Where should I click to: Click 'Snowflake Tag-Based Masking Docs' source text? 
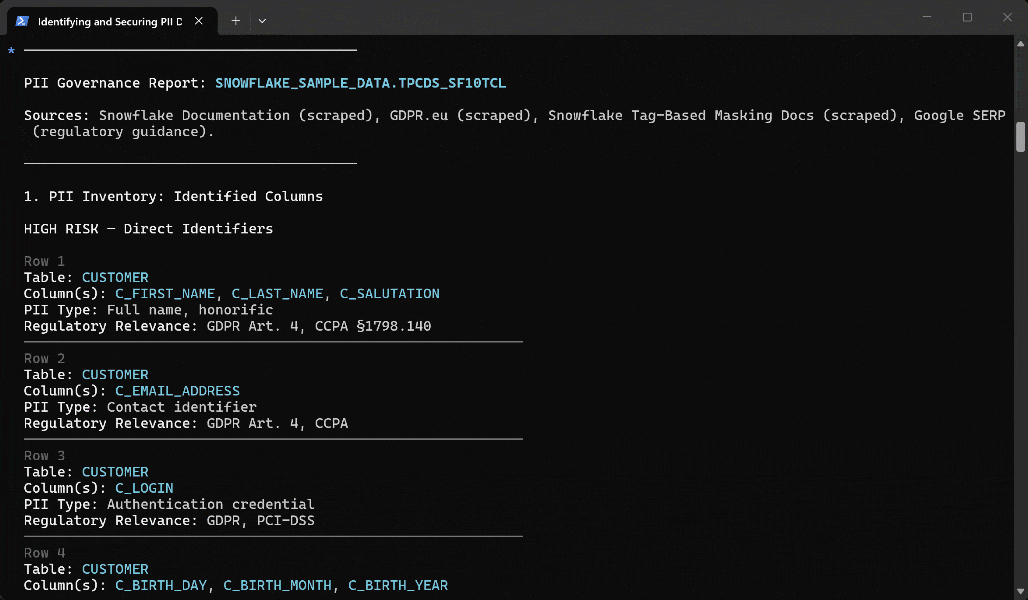pyautogui.click(x=681, y=115)
